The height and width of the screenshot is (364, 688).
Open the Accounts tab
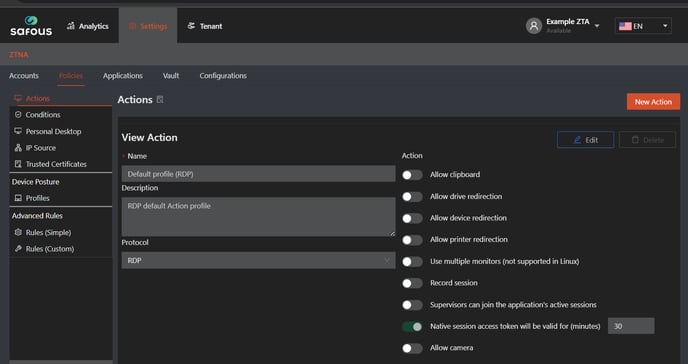[x=24, y=76]
